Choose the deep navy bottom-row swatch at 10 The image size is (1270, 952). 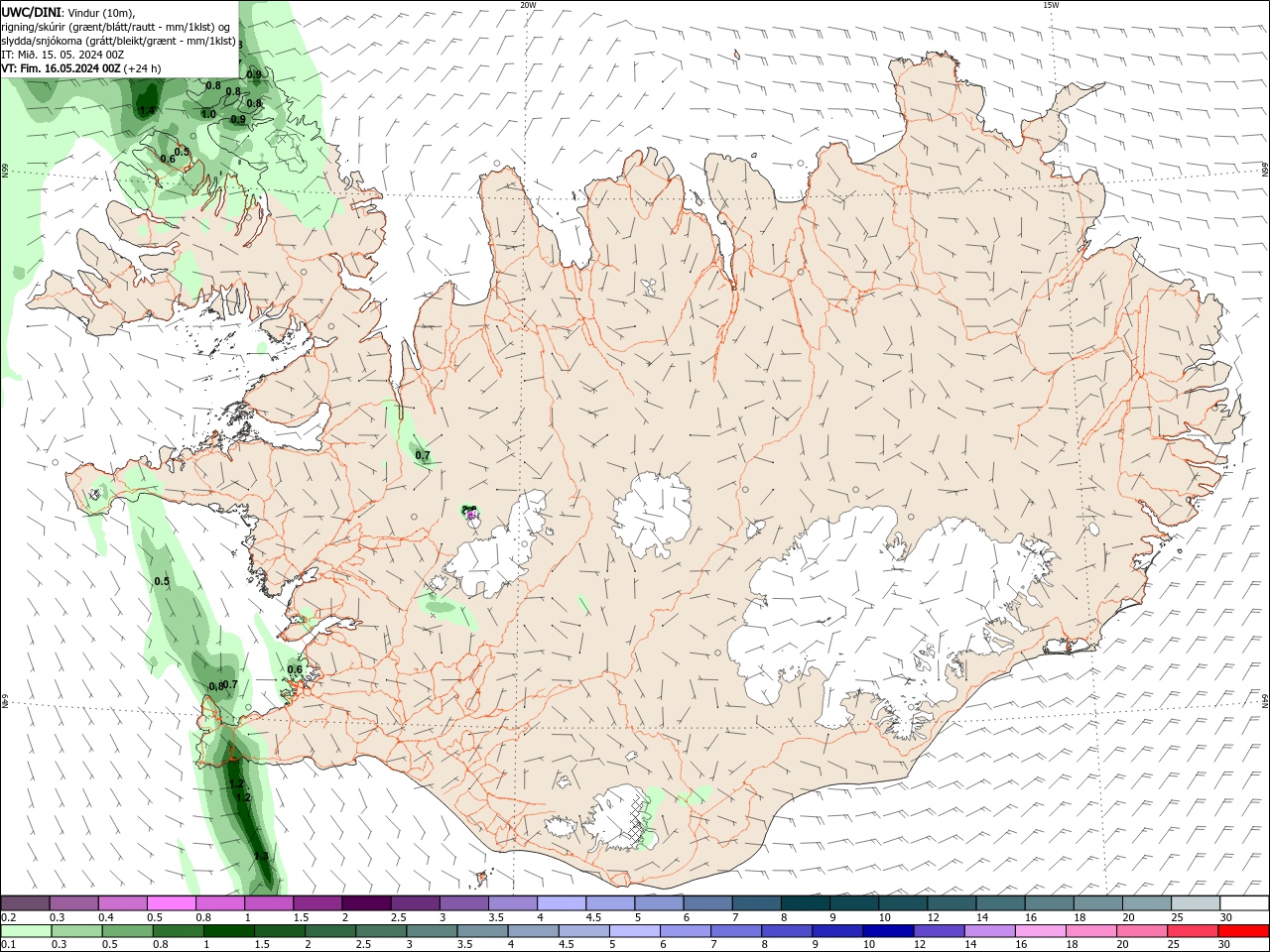(x=888, y=931)
